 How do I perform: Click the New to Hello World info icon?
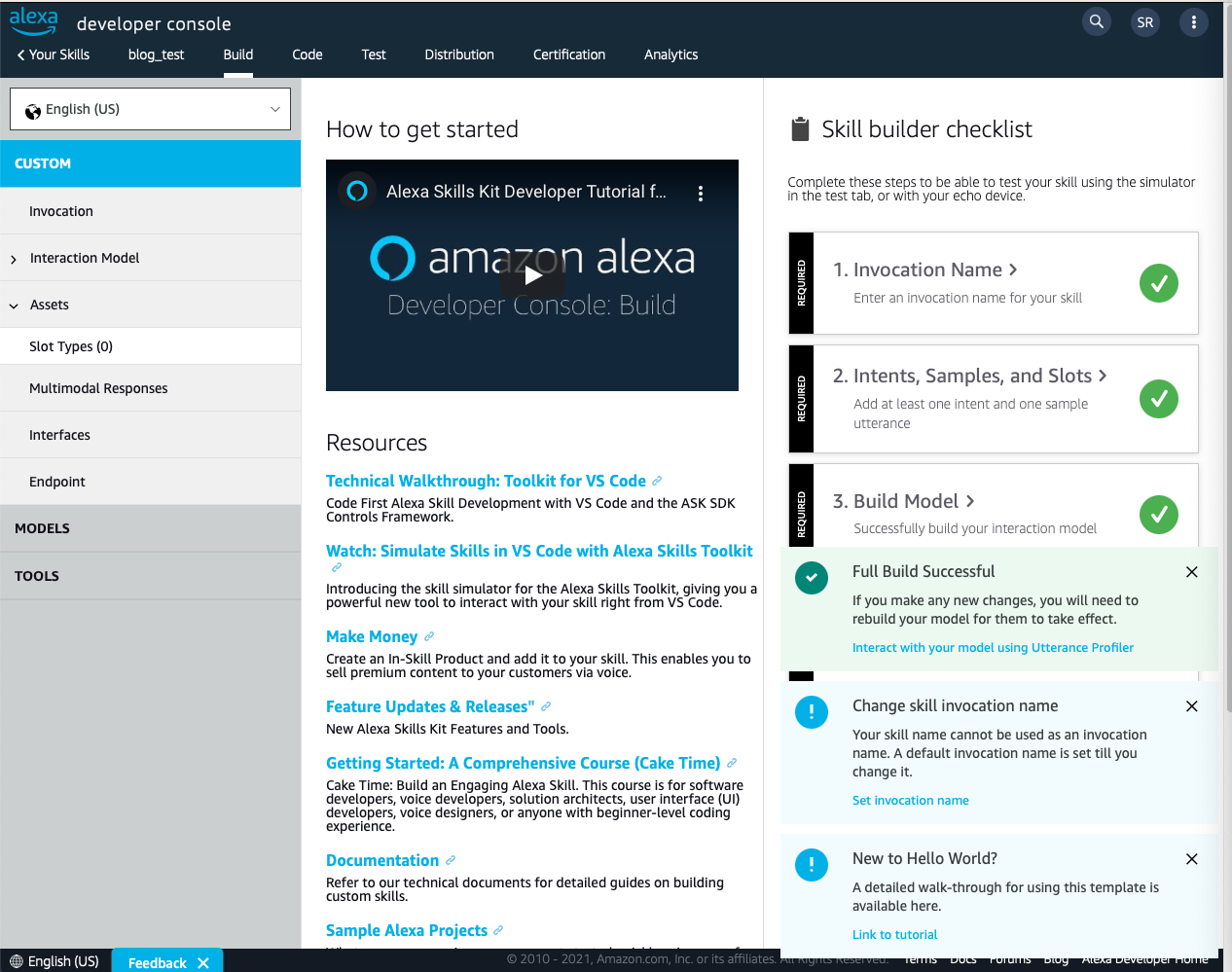point(812,865)
